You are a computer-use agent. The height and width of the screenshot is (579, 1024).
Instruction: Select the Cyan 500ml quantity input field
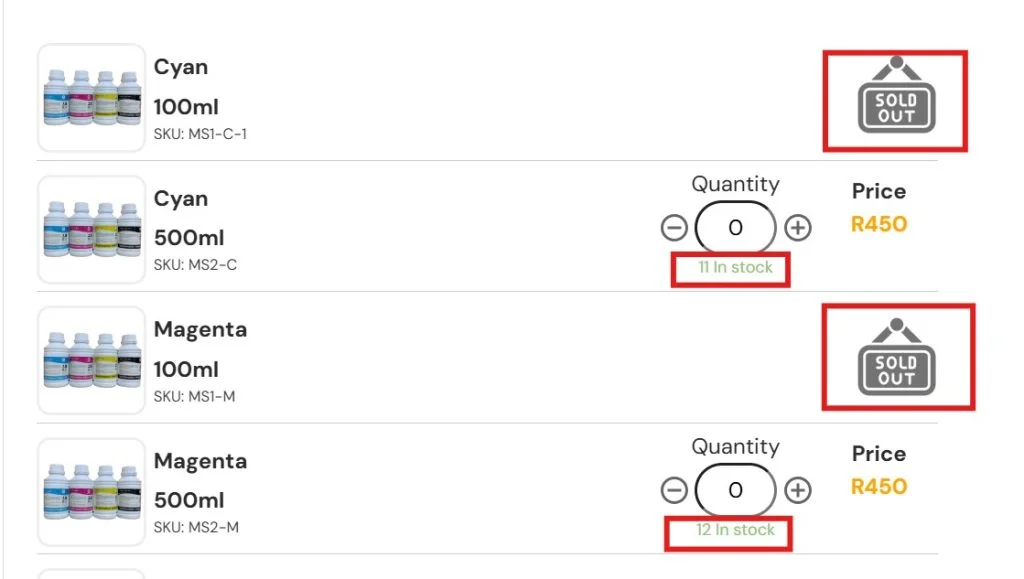[x=735, y=227]
